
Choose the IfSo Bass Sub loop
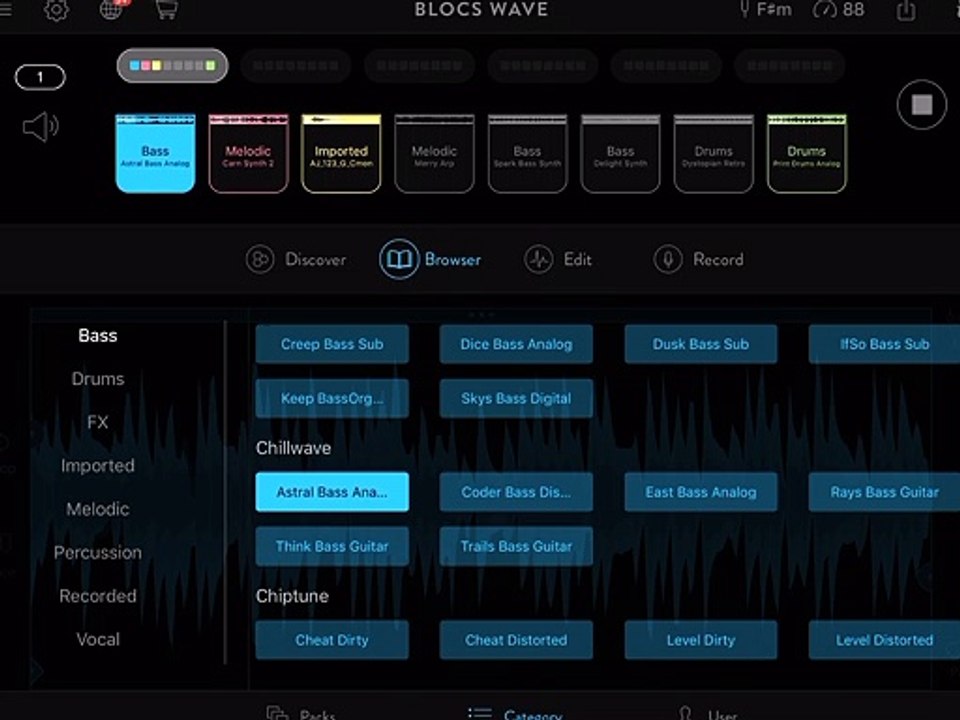(884, 344)
